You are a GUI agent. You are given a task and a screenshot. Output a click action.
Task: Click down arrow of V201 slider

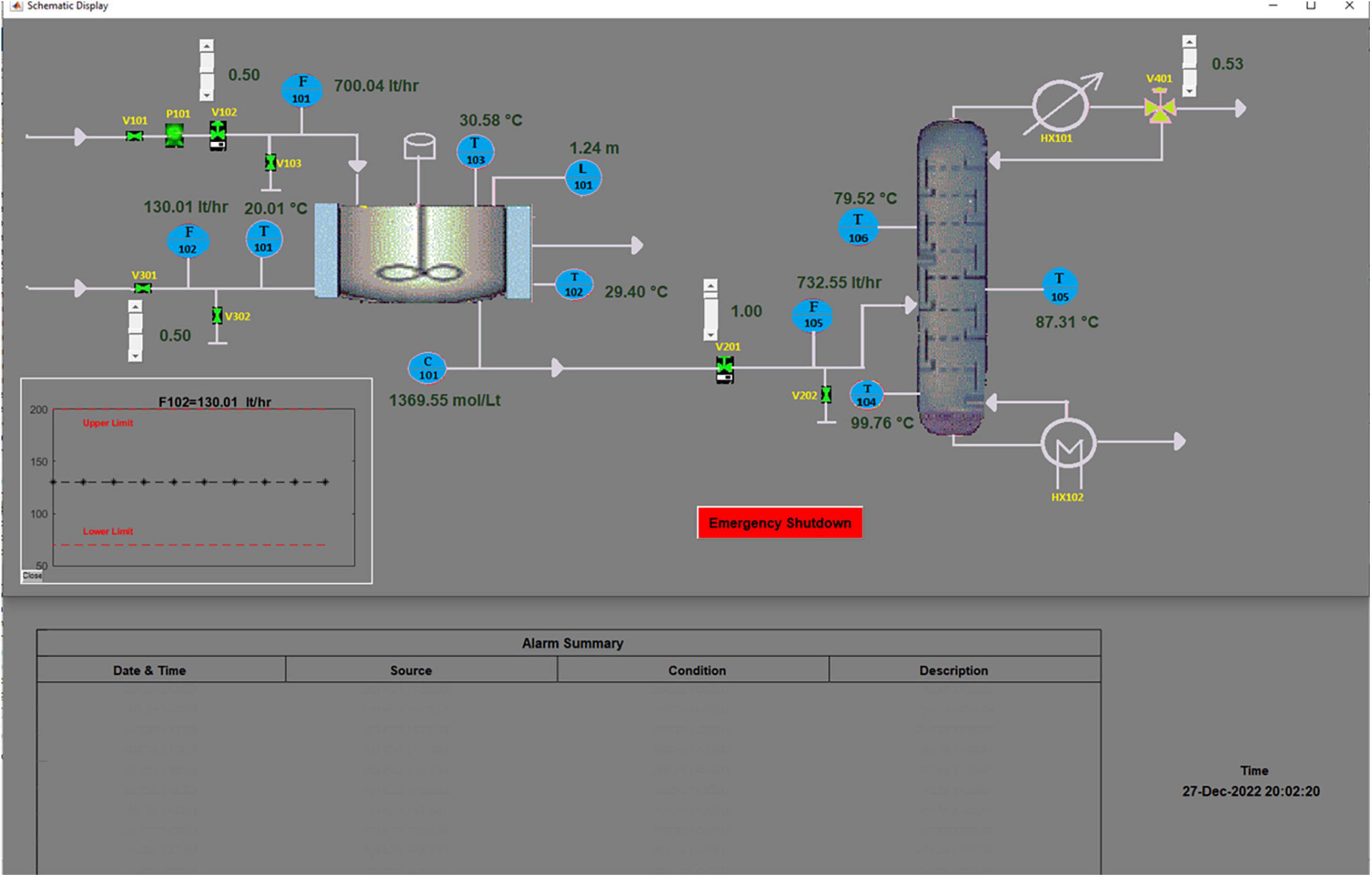coord(710,334)
